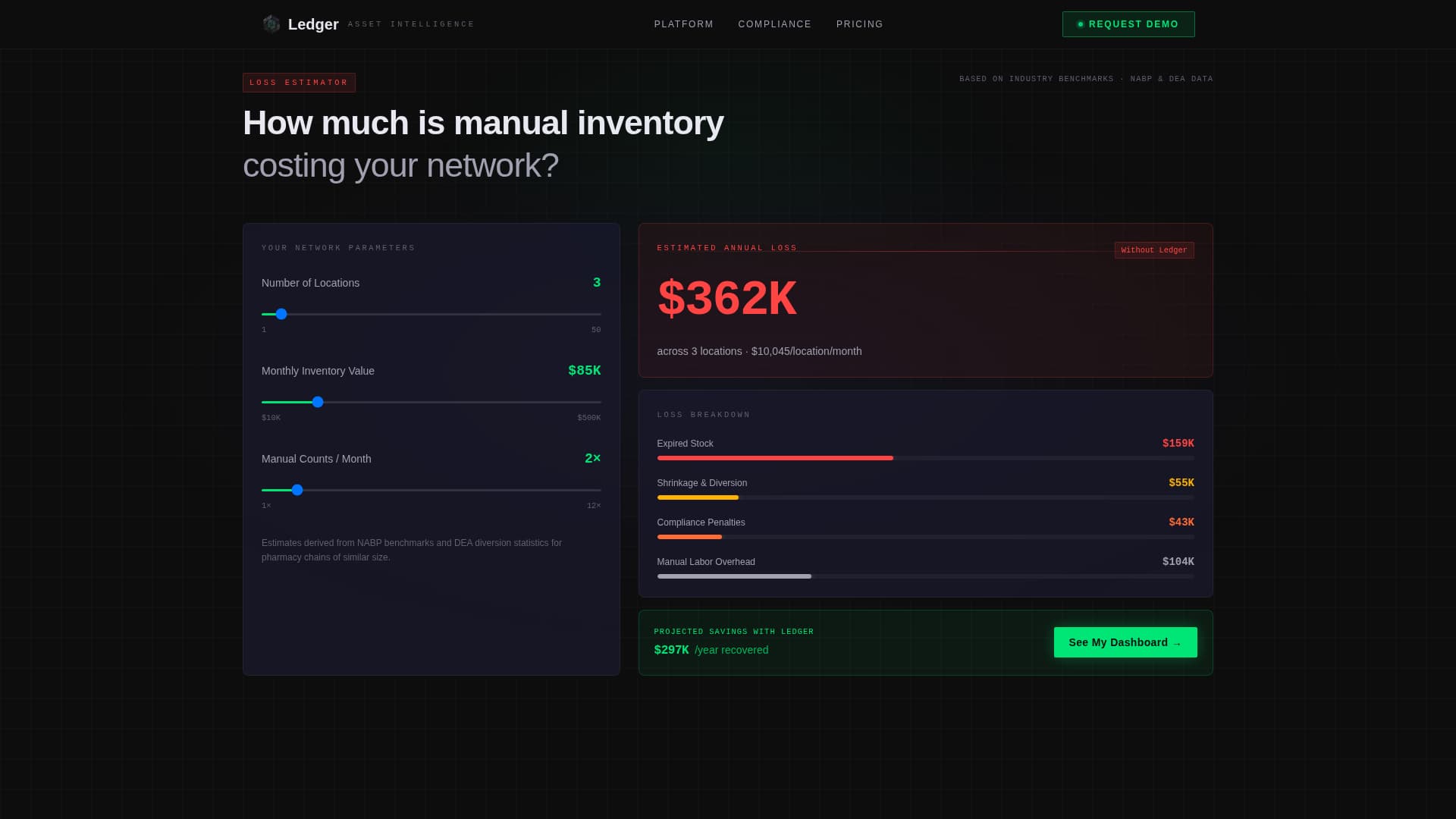Viewport: 1456px width, 819px height.
Task: Click the Loss Estimator badge
Action: point(299,83)
